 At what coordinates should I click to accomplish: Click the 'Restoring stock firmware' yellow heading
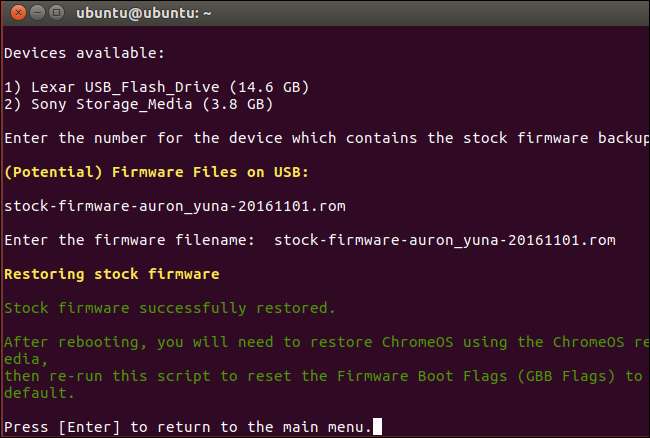click(x=111, y=273)
